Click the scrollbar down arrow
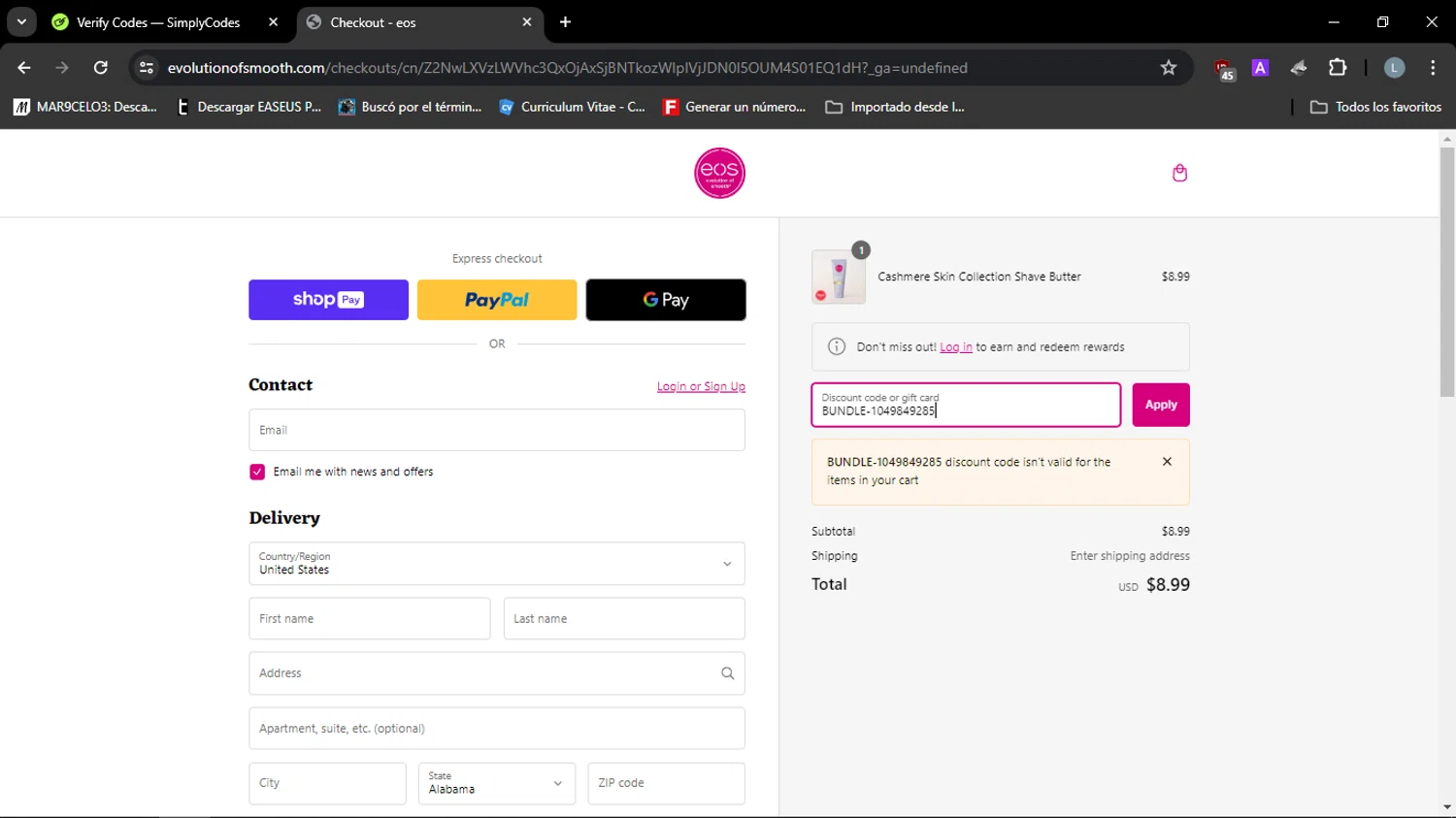This screenshot has width=1456, height=818. pyautogui.click(x=1447, y=807)
